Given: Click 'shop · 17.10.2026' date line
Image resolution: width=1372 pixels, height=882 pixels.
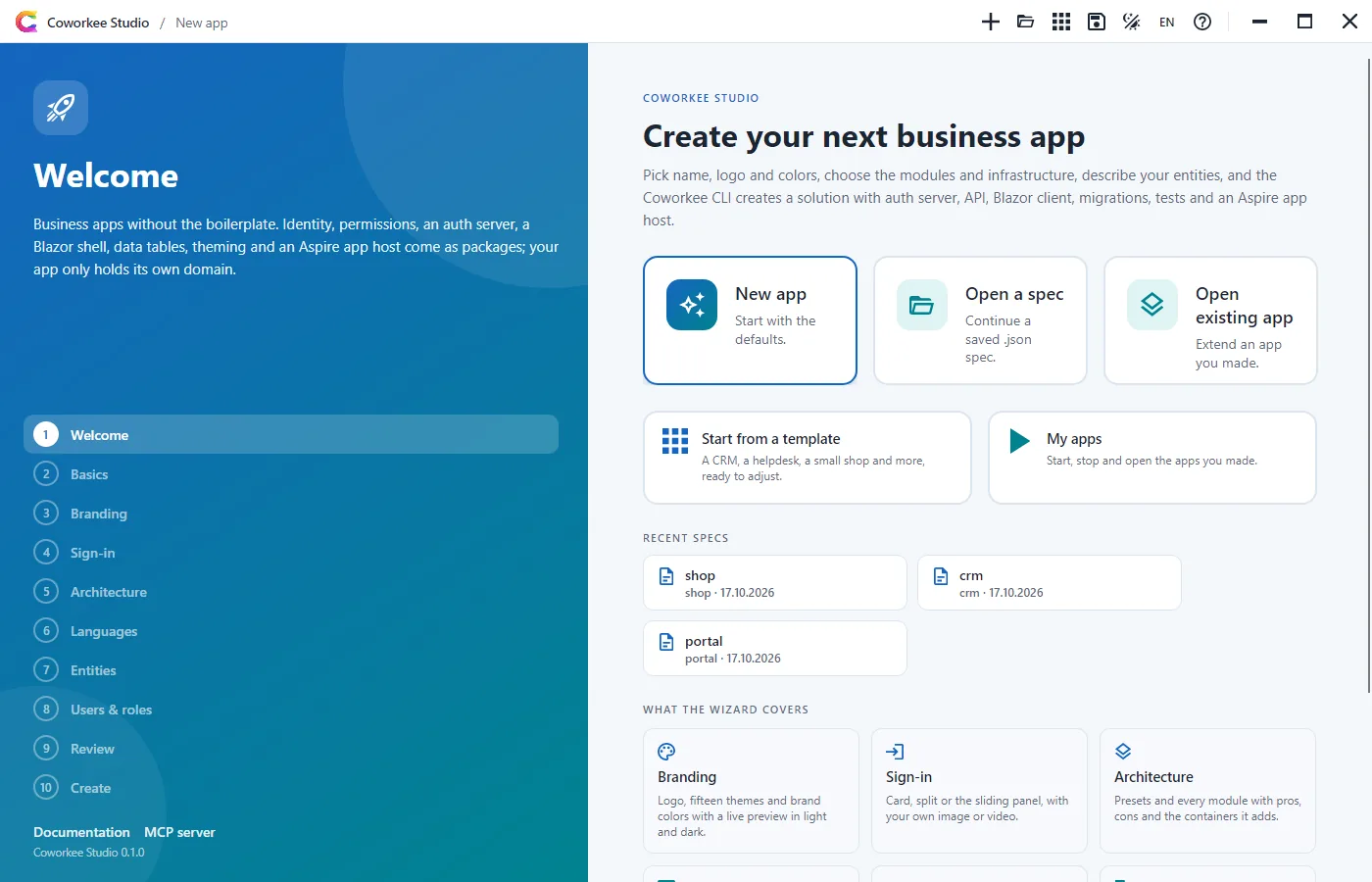Looking at the screenshot, I should [729, 593].
